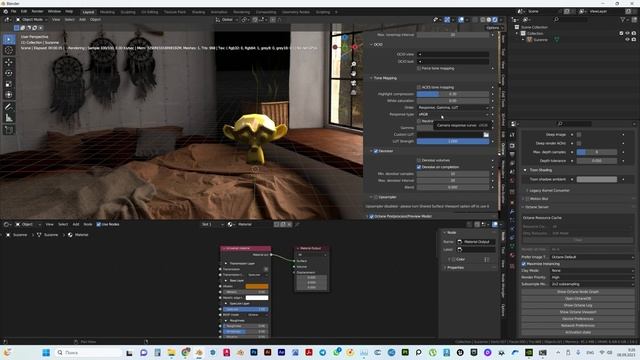Click the Show Octane Viewport button
This screenshot has width=640, height=360.
point(578,312)
